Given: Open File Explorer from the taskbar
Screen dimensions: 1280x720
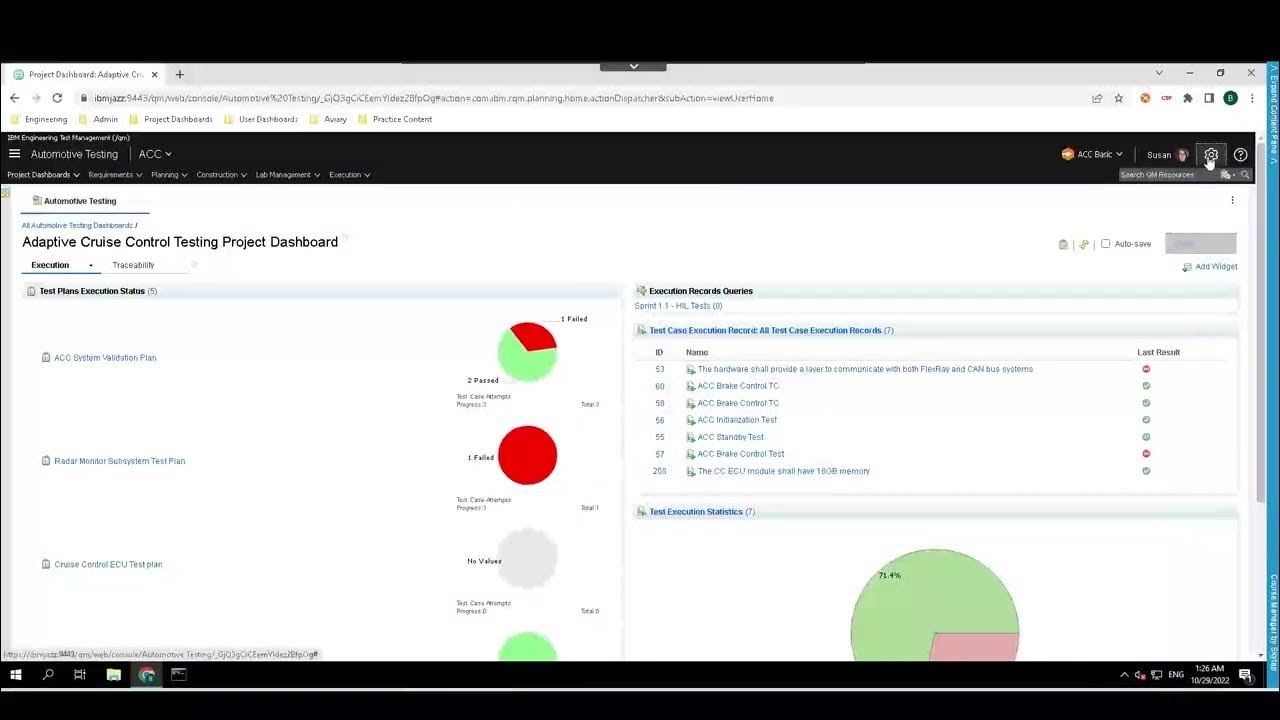Looking at the screenshot, I should point(113,675).
